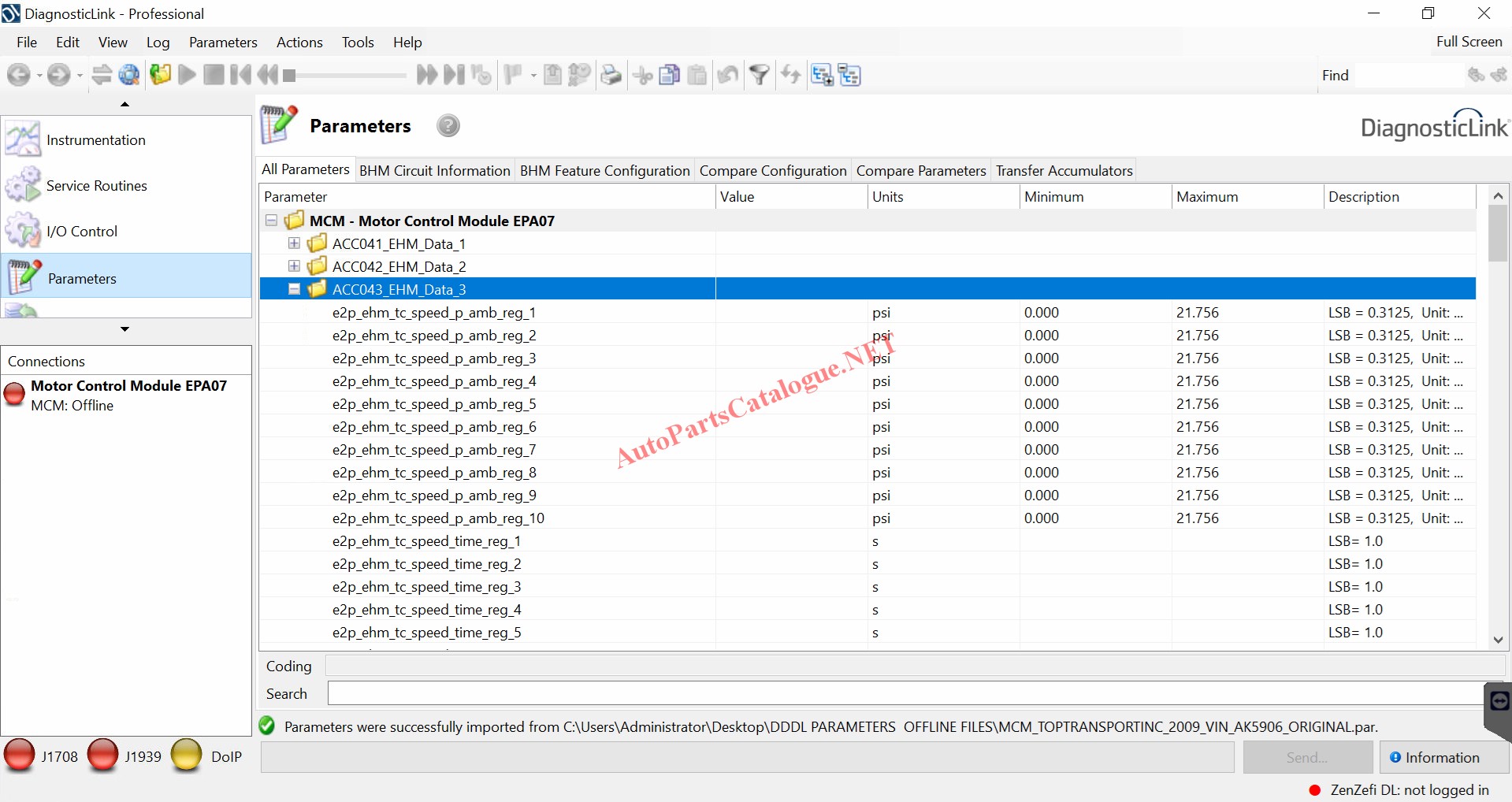Open the Tools menu
This screenshot has width=1512, height=802.
(x=357, y=43)
